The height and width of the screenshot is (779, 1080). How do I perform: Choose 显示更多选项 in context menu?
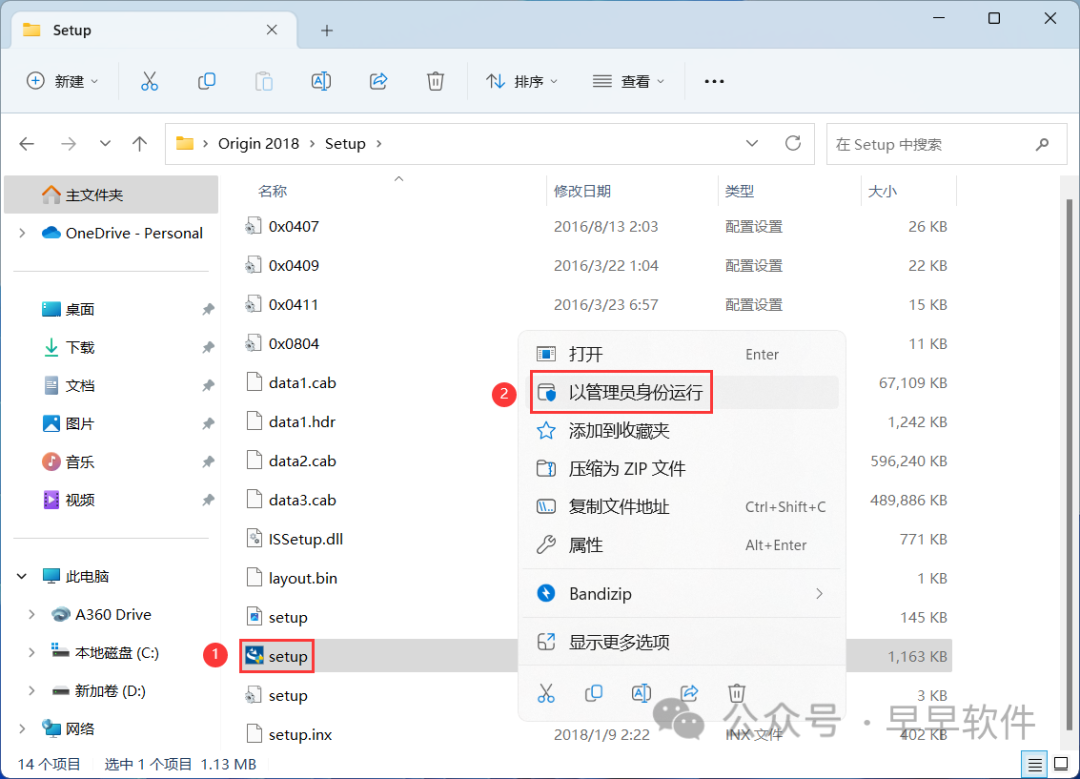pos(619,642)
